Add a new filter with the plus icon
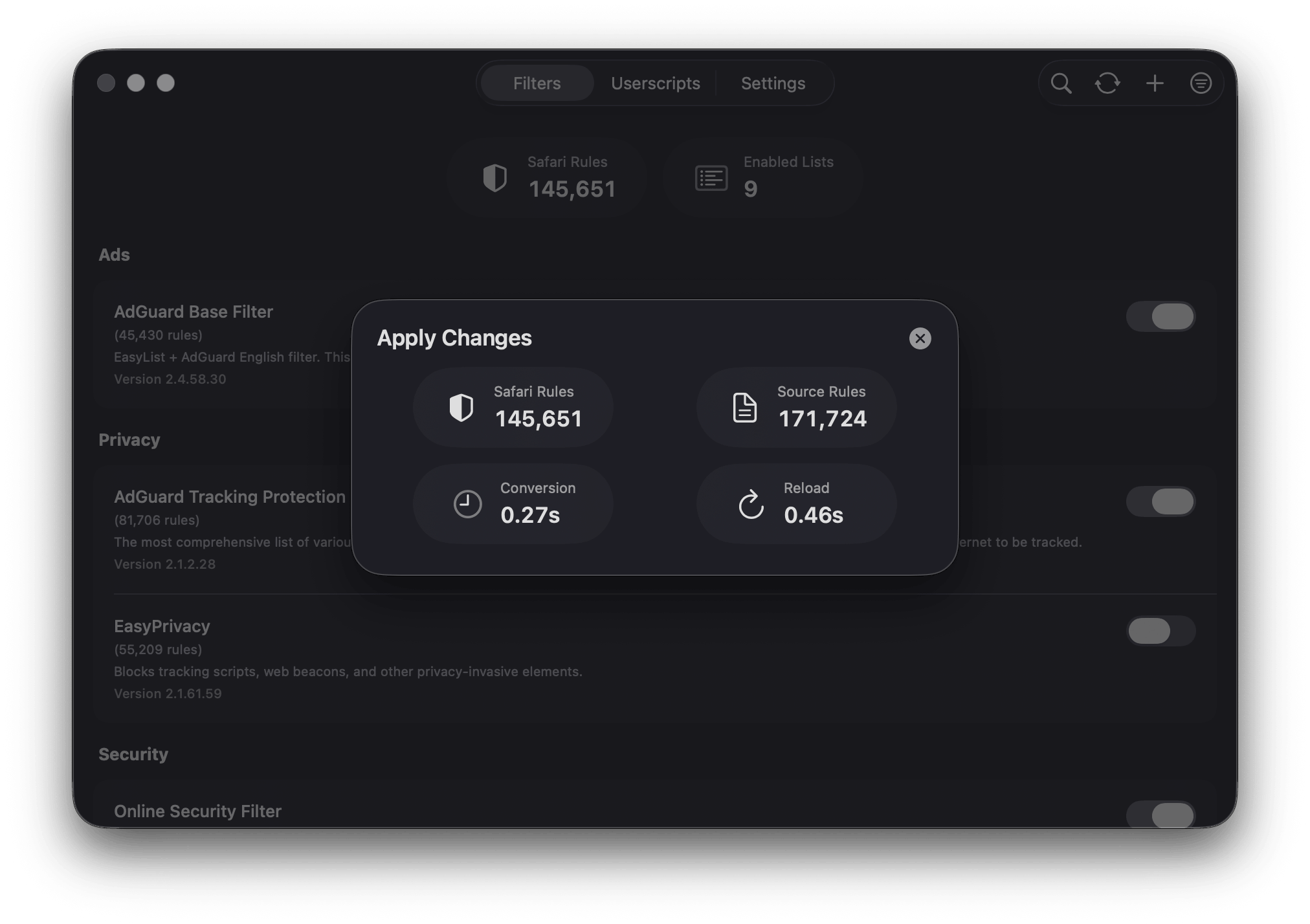This screenshot has height=924, width=1310. [x=1155, y=83]
